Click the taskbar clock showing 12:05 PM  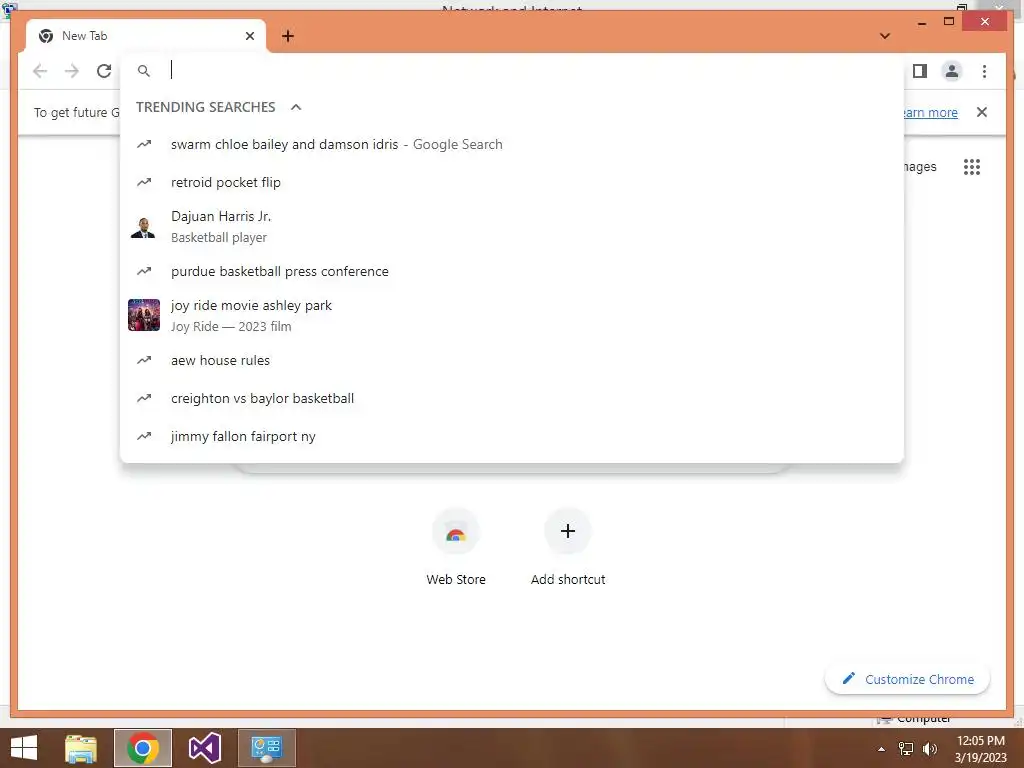point(980,749)
